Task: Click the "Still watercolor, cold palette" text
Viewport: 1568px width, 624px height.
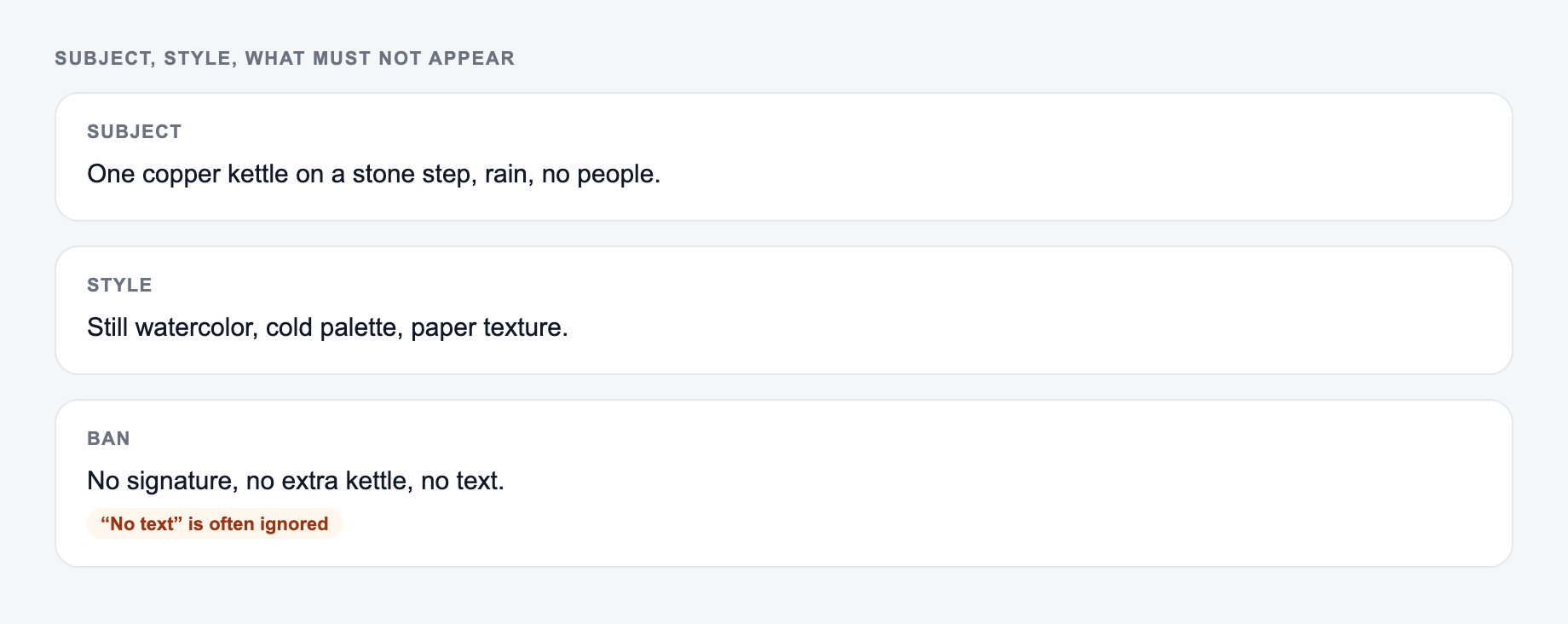Action: [x=245, y=327]
